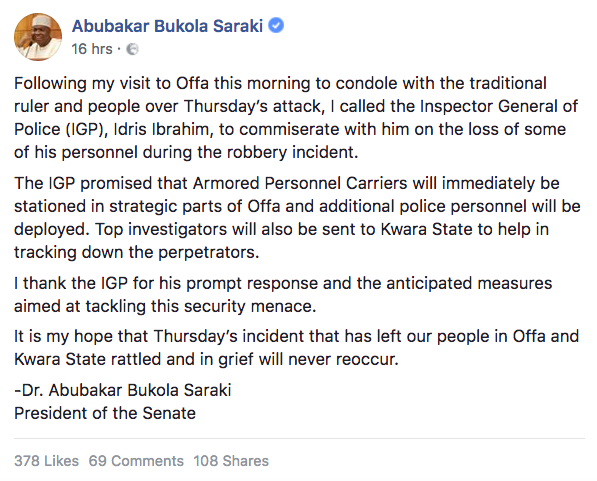View the 378 Likes list
Image resolution: width=597 pixels, height=481 pixels.
point(46,461)
